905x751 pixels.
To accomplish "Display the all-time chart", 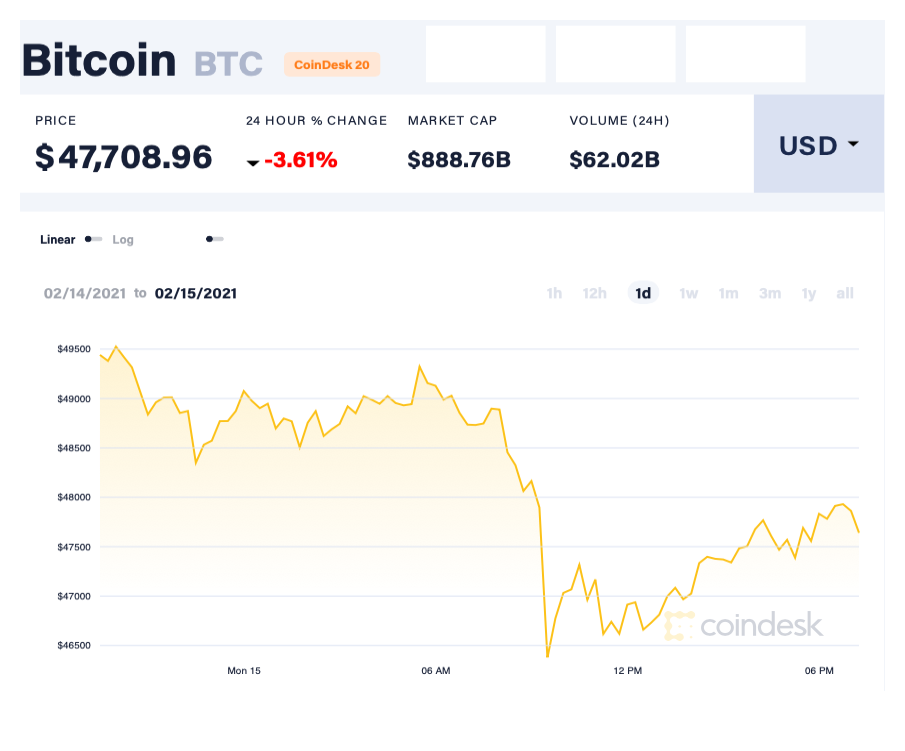I will [845, 293].
